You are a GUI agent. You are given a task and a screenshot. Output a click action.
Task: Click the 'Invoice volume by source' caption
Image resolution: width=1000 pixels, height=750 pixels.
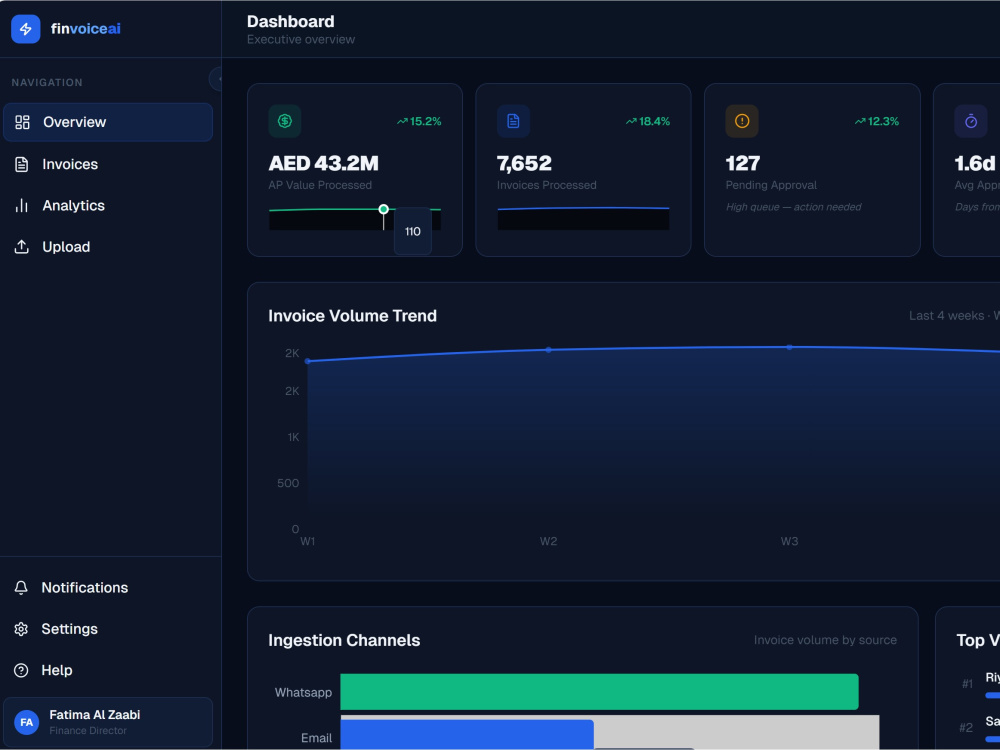tap(825, 640)
